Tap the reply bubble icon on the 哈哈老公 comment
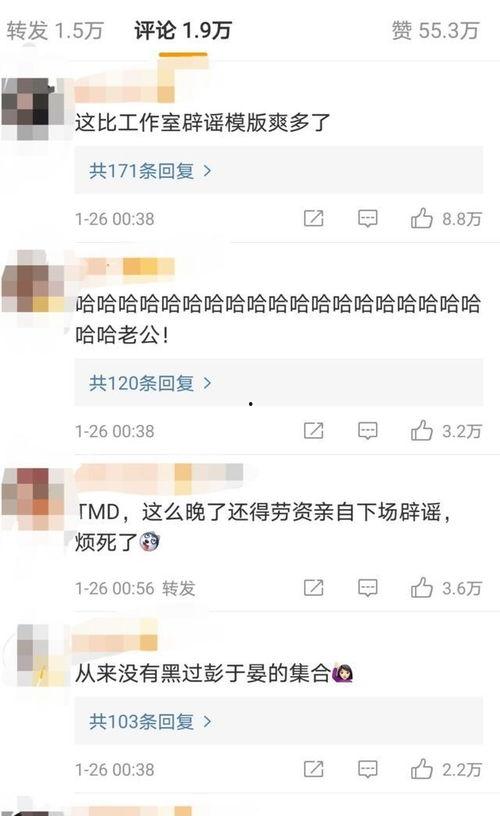 [367, 431]
